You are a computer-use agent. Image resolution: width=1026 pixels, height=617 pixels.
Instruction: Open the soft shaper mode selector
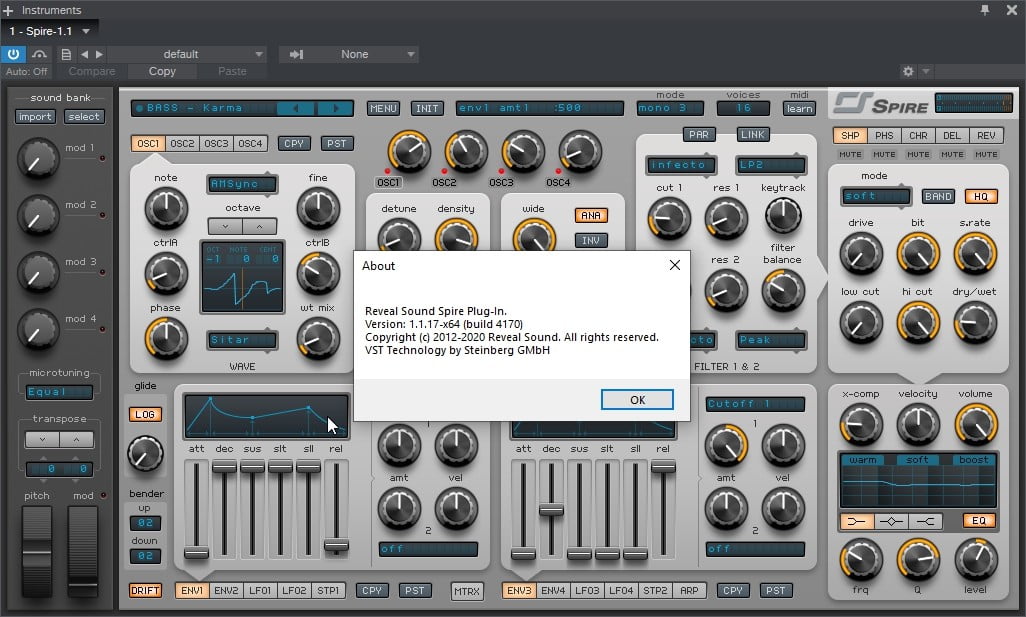(876, 196)
